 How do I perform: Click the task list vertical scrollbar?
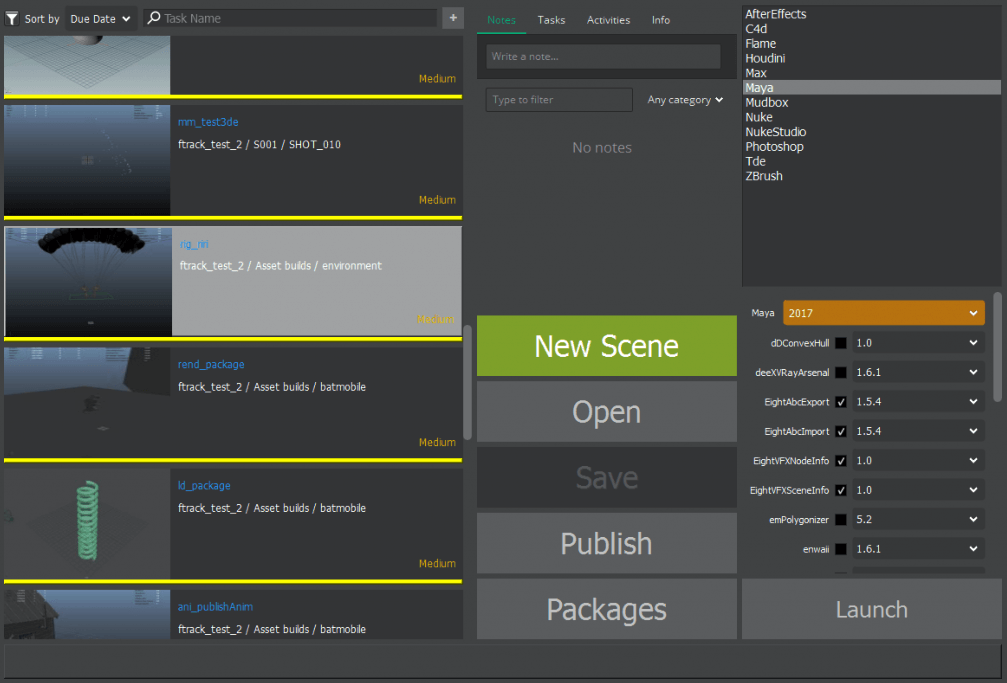click(468, 383)
